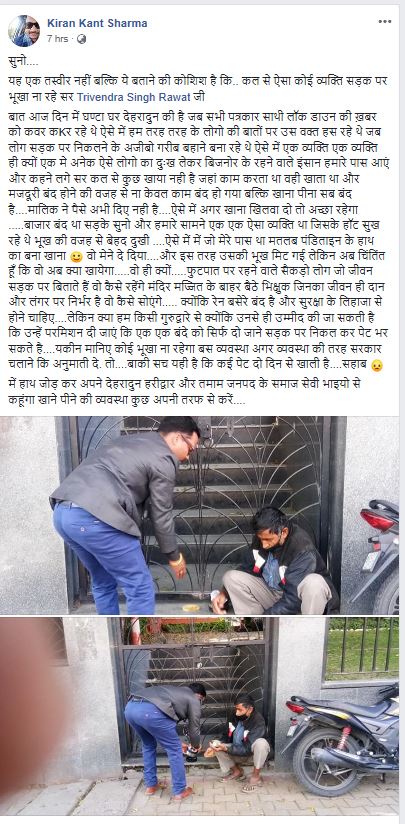Open the upper photo of the post

[202, 515]
